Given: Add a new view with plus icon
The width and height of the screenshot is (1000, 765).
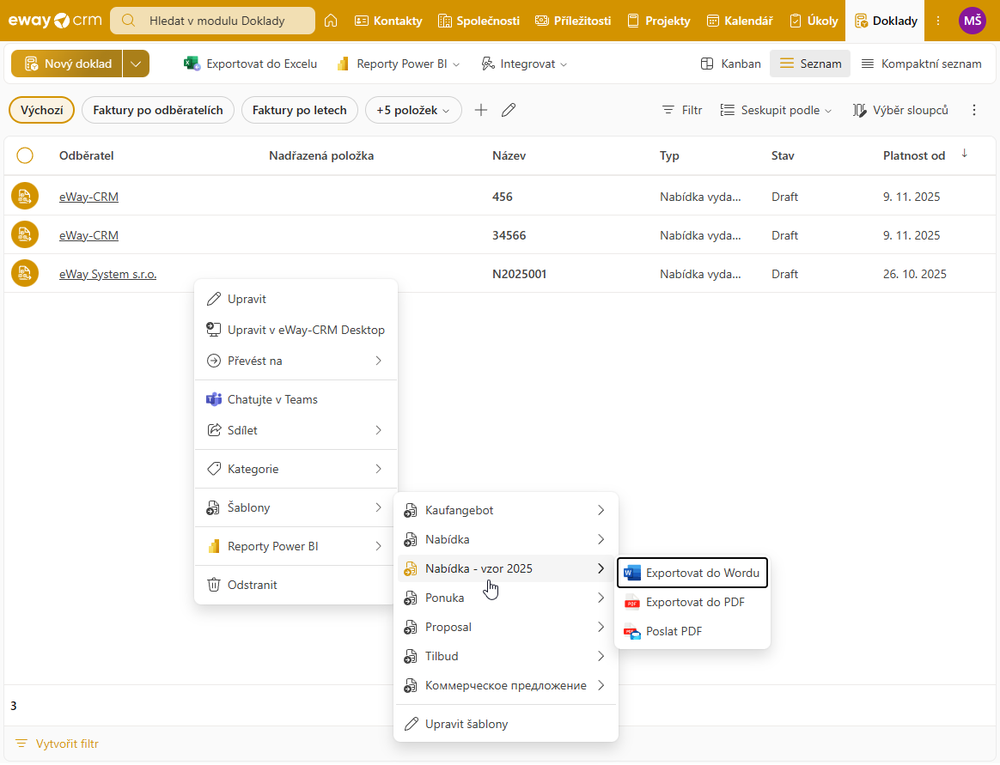Looking at the screenshot, I should [481, 110].
